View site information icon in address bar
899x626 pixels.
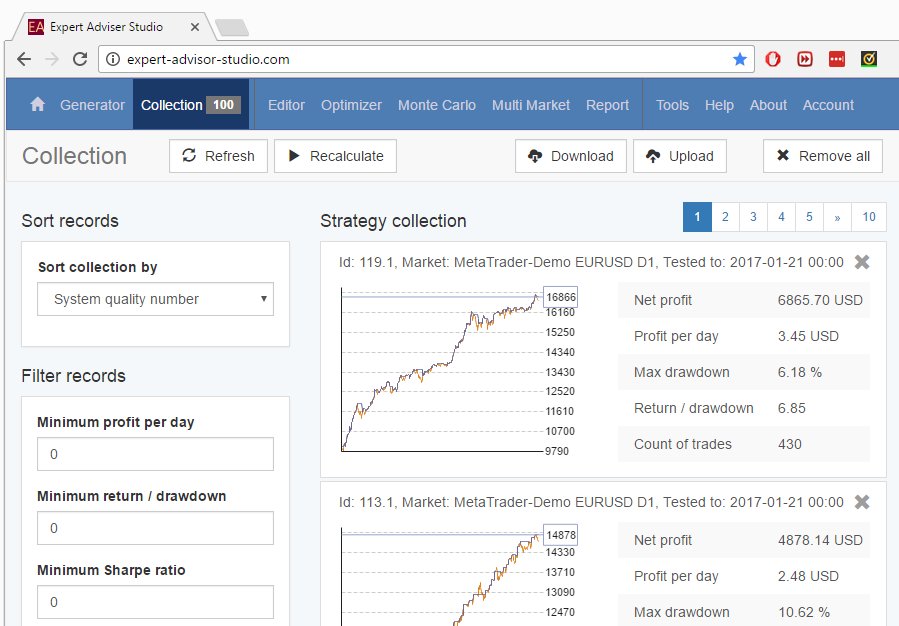(x=113, y=59)
